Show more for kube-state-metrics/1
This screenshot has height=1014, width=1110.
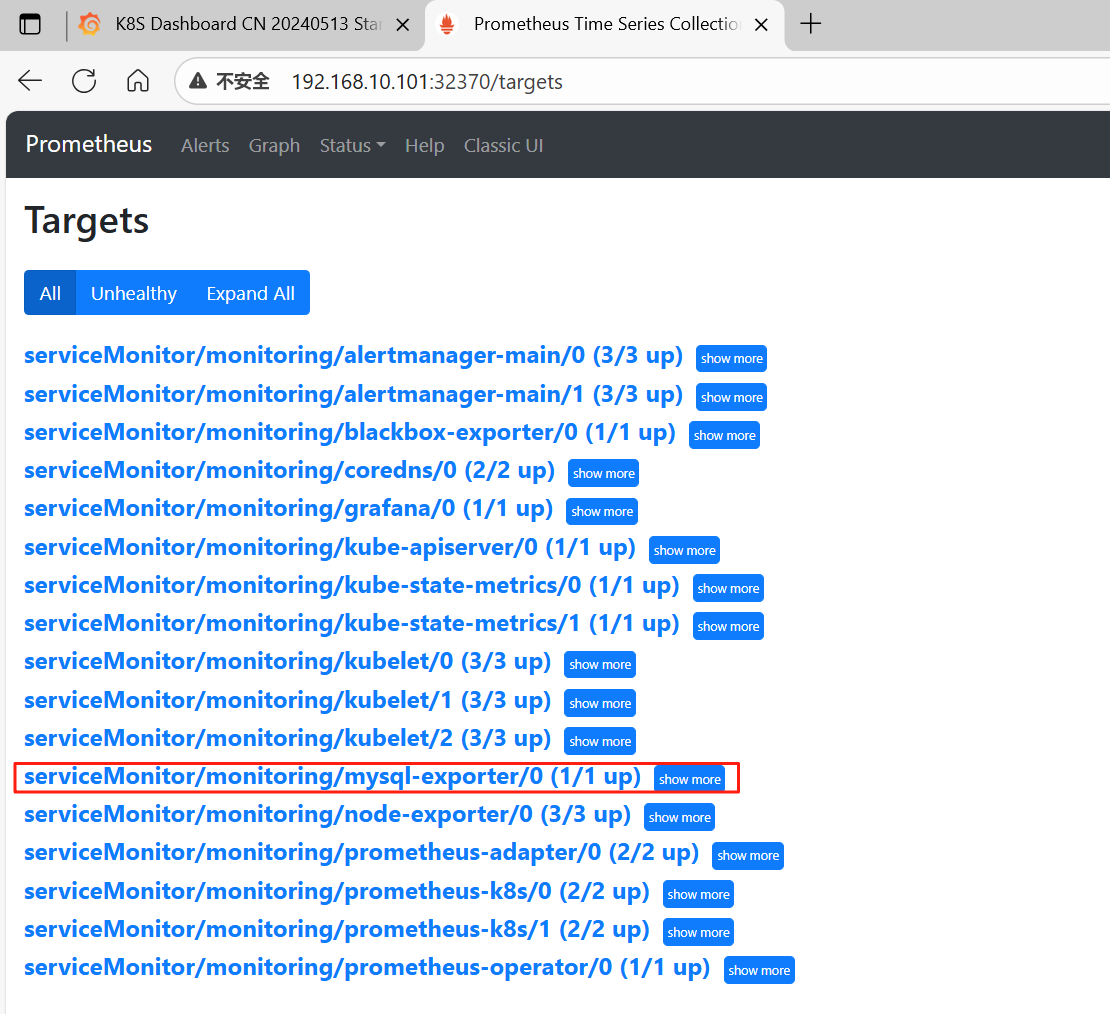(x=728, y=627)
